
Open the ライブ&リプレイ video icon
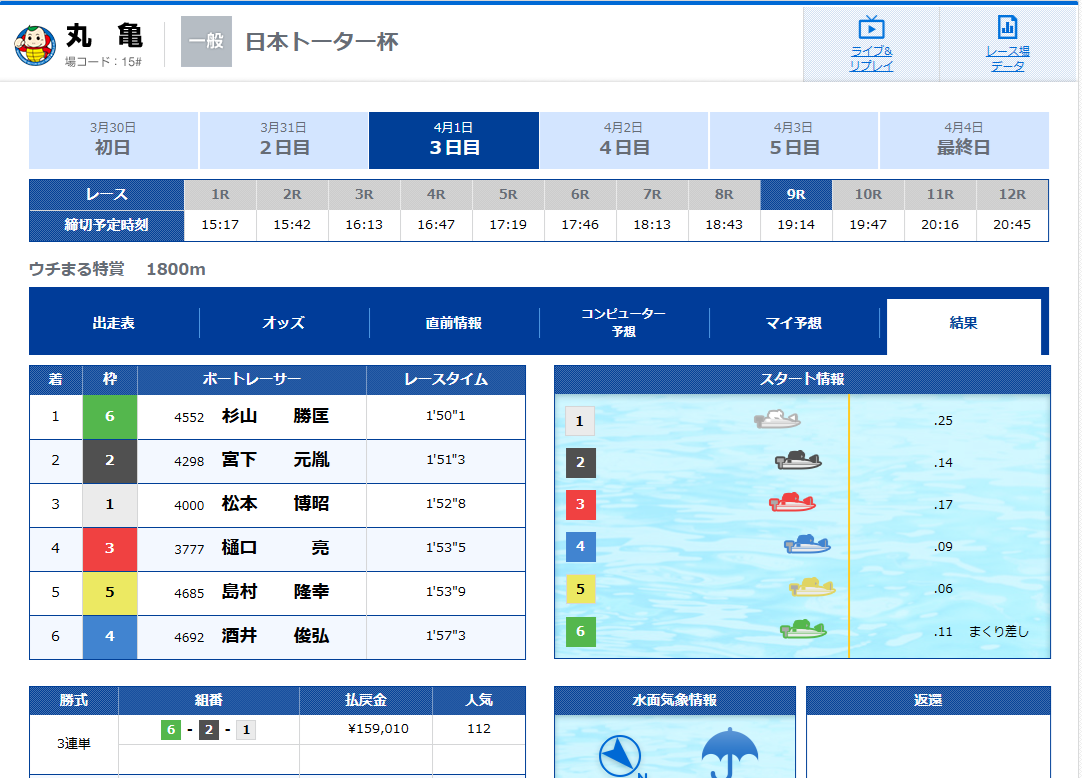point(872,28)
